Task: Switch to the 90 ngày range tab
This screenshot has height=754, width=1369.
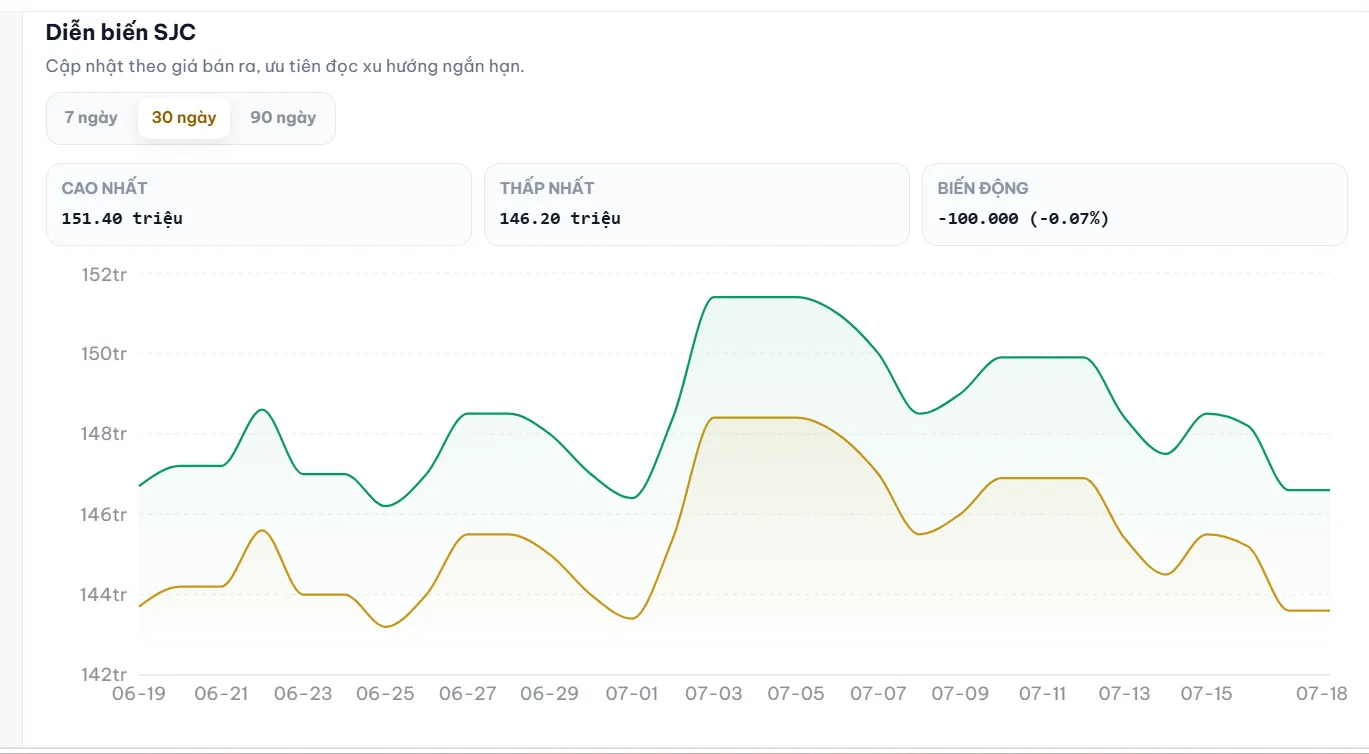Action: tap(283, 118)
